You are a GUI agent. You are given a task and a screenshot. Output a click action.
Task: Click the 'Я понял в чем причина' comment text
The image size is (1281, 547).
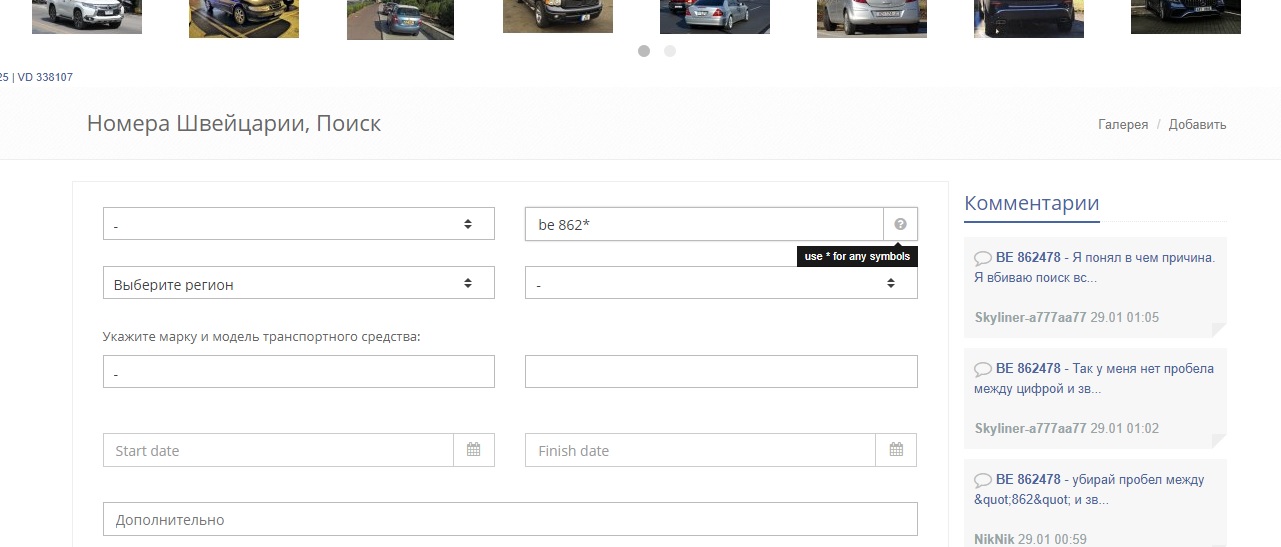[1094, 267]
